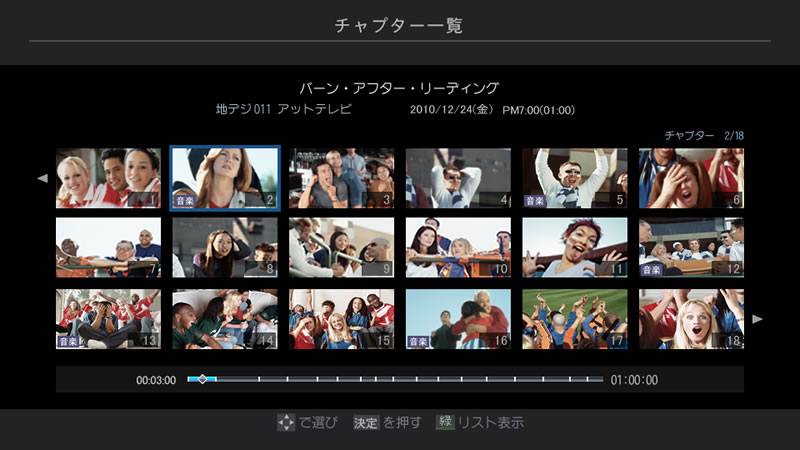Image resolution: width=800 pixels, height=450 pixels.
Task: Select chapter 10 thumbnail
Action: coord(458,248)
